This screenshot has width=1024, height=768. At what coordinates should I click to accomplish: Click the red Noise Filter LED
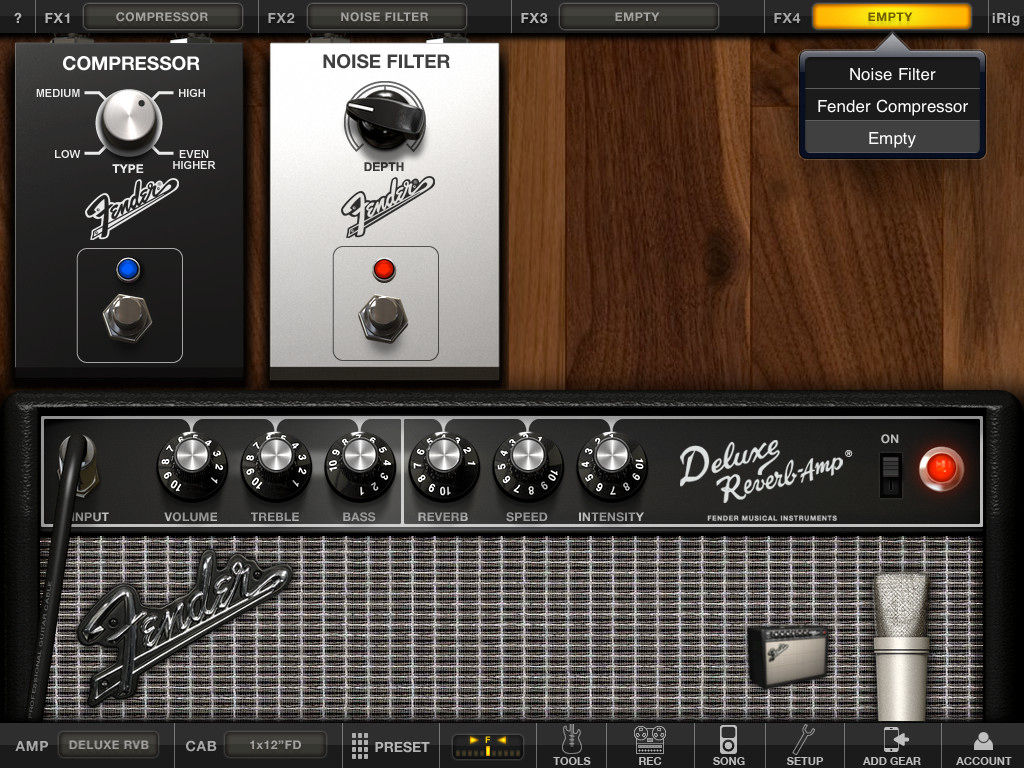click(384, 269)
